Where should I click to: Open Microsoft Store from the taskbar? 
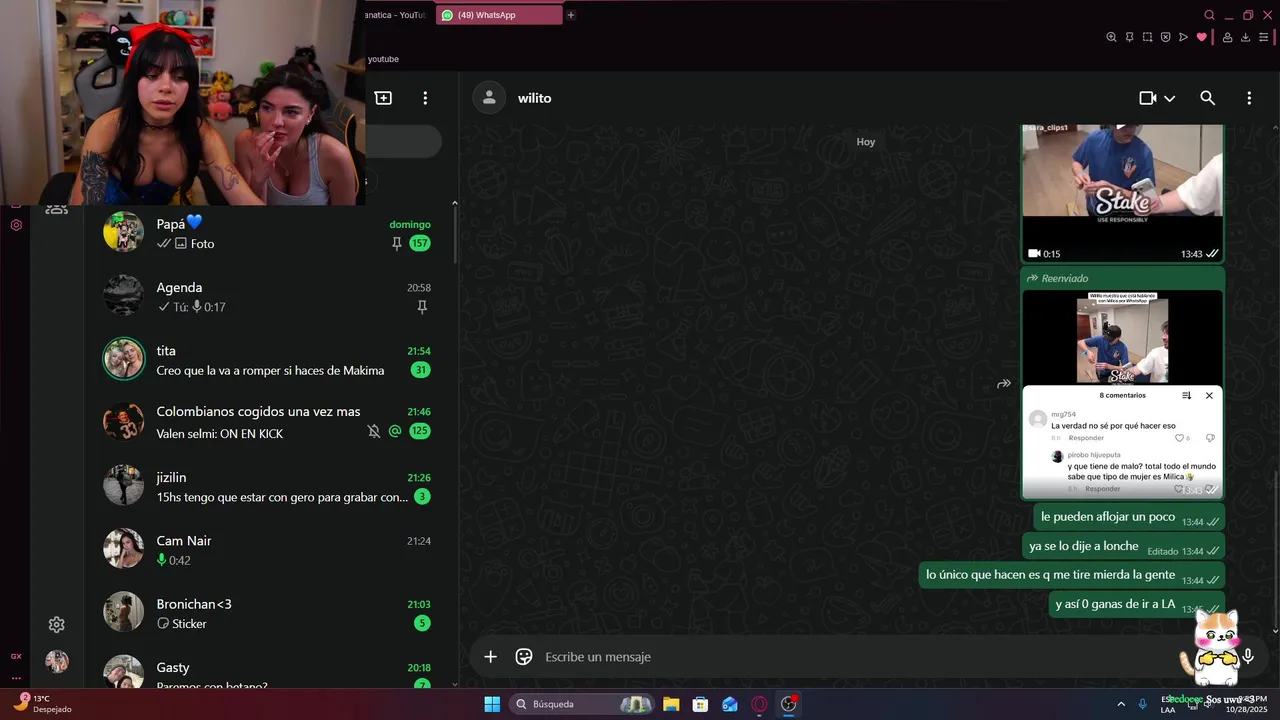[700, 704]
